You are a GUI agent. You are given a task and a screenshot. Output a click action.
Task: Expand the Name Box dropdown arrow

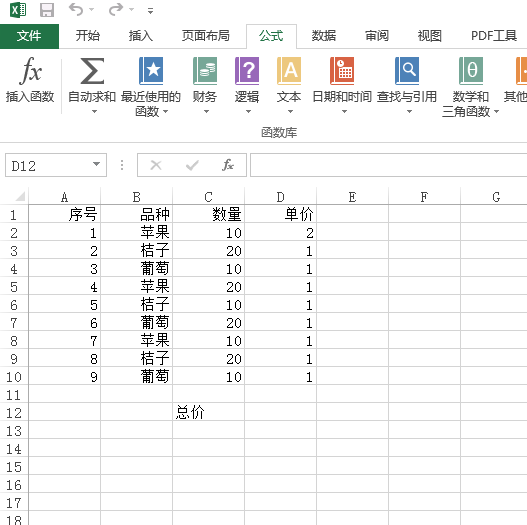click(x=96, y=164)
